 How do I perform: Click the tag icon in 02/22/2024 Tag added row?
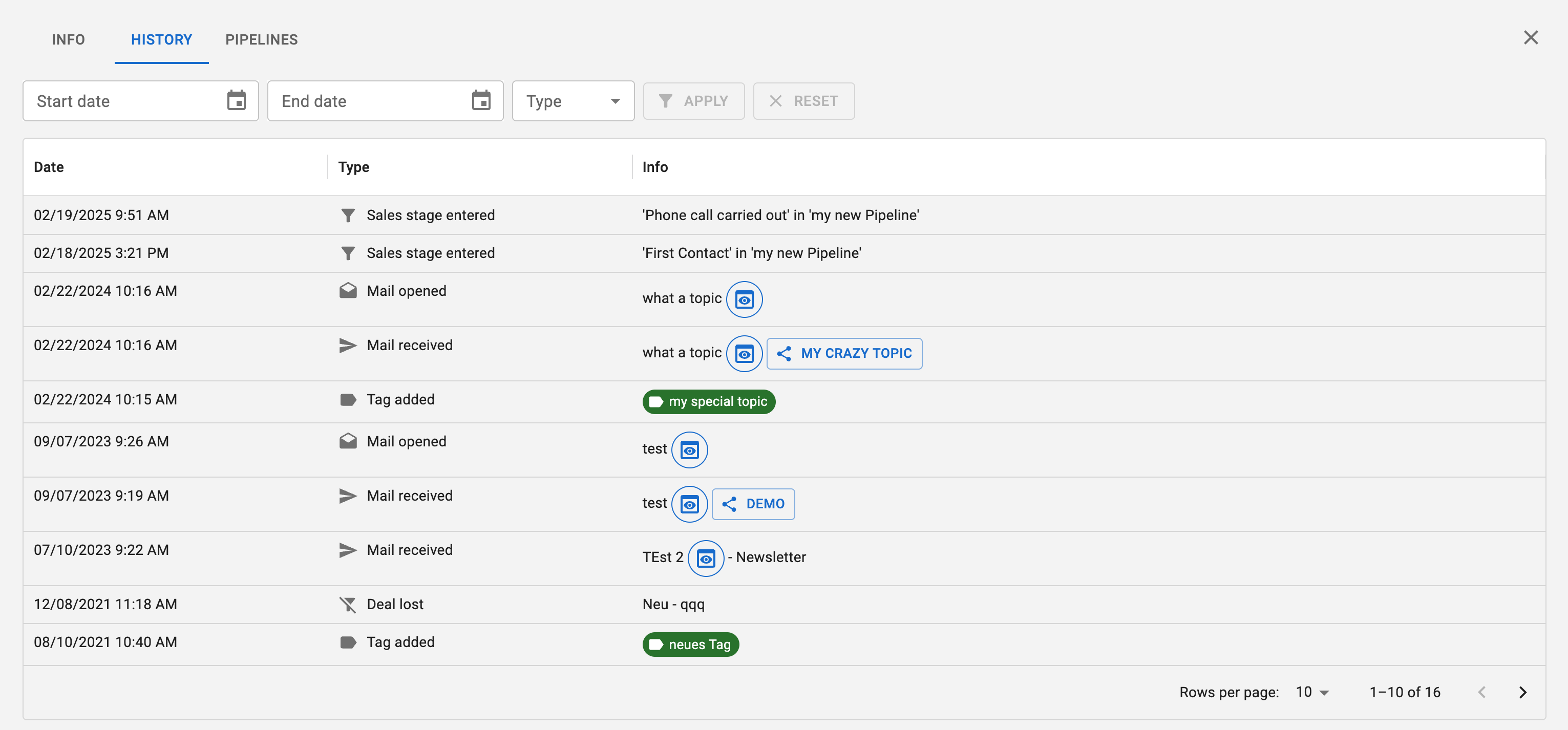pyautogui.click(x=348, y=400)
